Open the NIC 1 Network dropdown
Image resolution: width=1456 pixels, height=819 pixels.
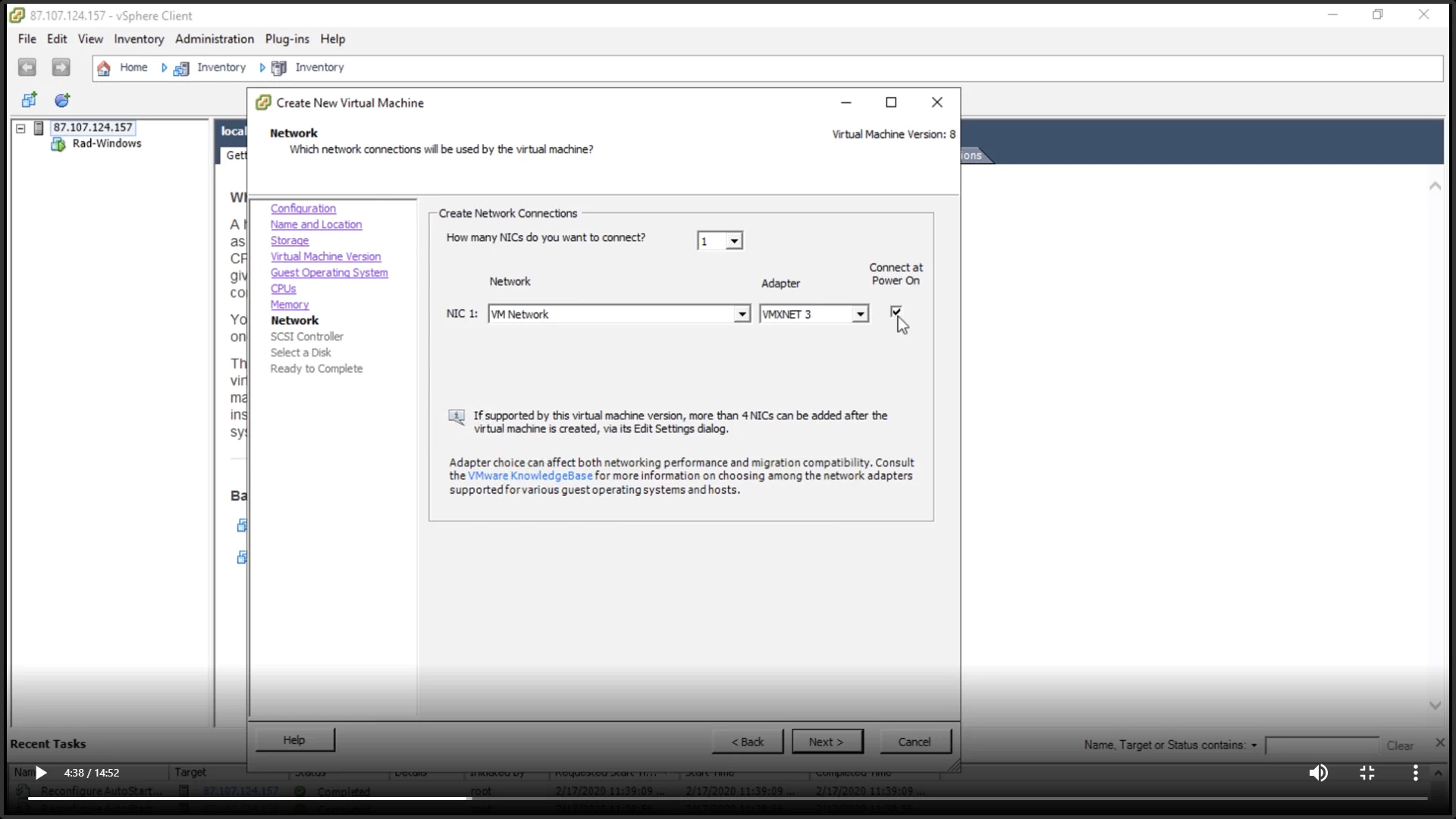click(742, 314)
